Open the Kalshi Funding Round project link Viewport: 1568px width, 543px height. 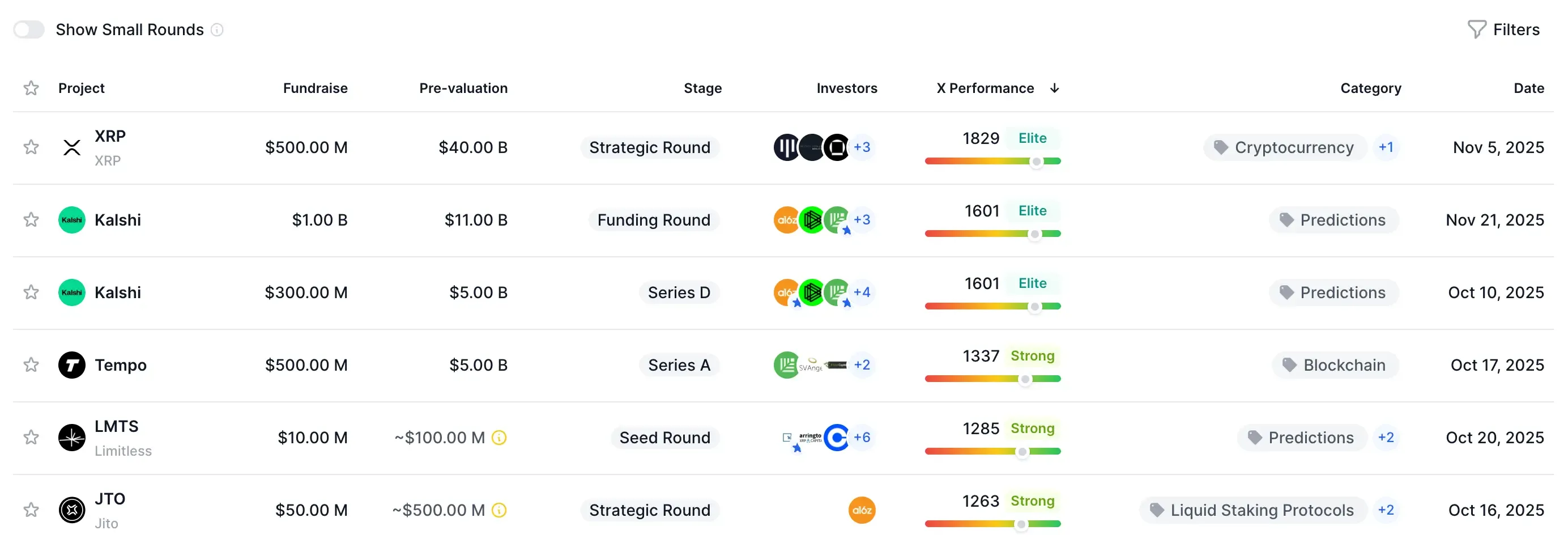(x=117, y=220)
